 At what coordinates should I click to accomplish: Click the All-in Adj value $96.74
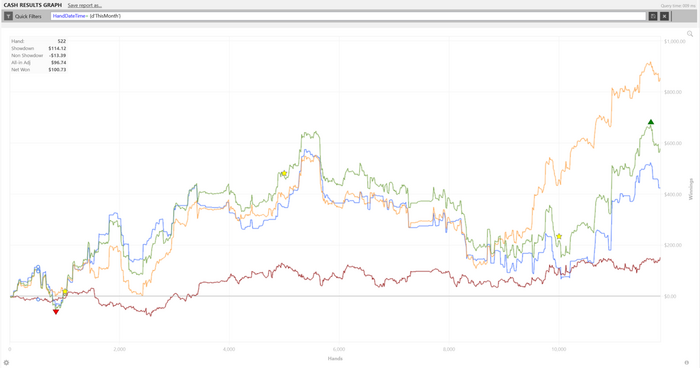[58, 63]
